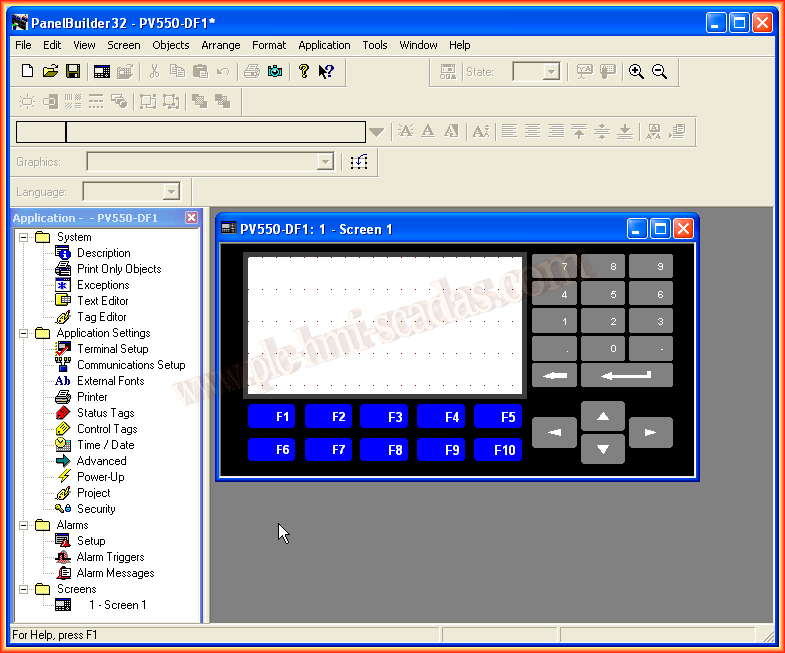Viewport: 785px width, 653px height.
Task: Click the yellow question mark Help icon
Action: pyautogui.click(x=304, y=72)
